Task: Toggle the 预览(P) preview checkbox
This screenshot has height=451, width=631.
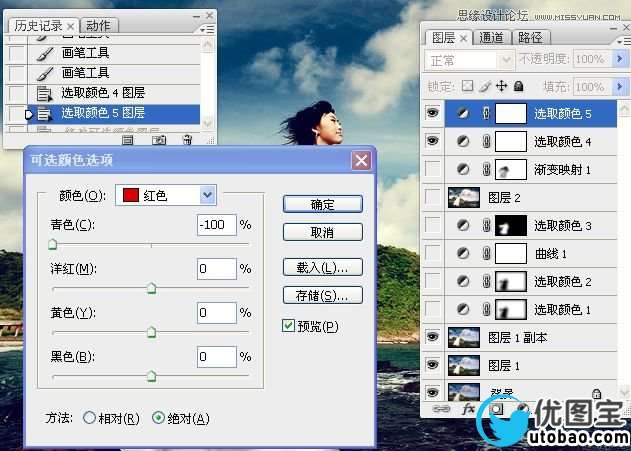Action: pyautogui.click(x=288, y=325)
